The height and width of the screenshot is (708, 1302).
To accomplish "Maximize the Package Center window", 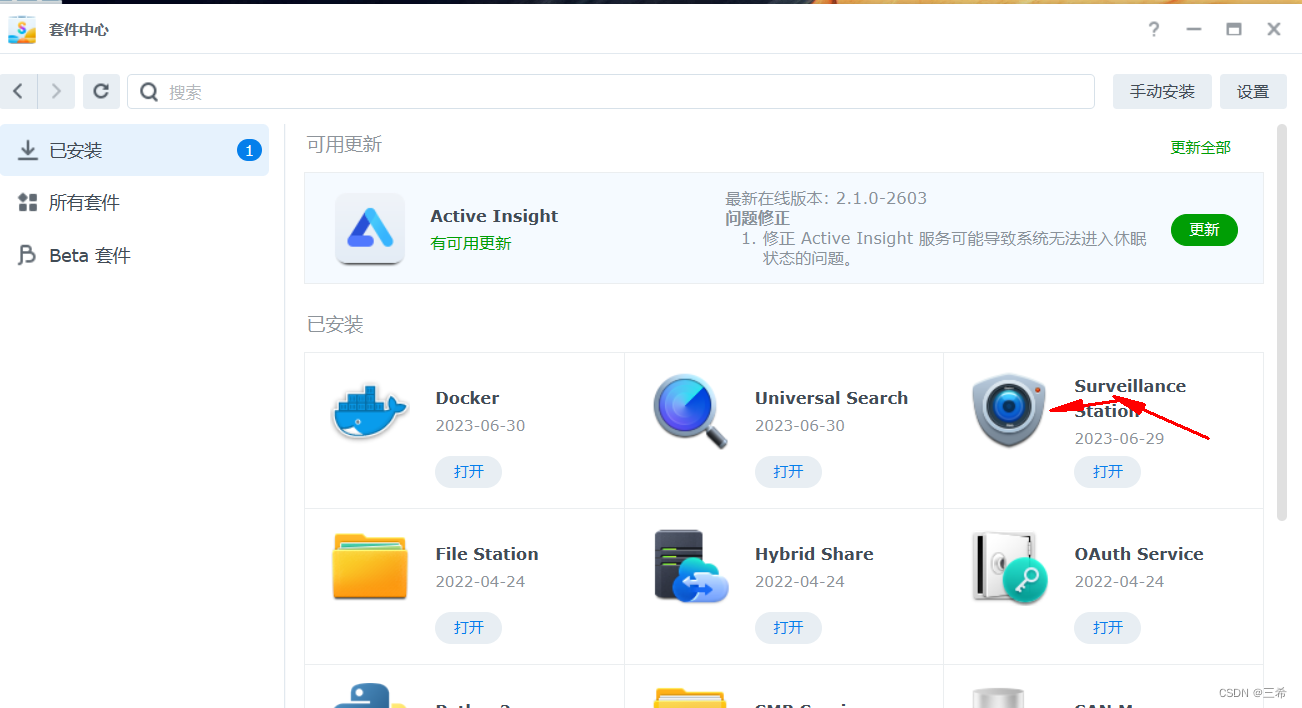I will click(x=1234, y=29).
